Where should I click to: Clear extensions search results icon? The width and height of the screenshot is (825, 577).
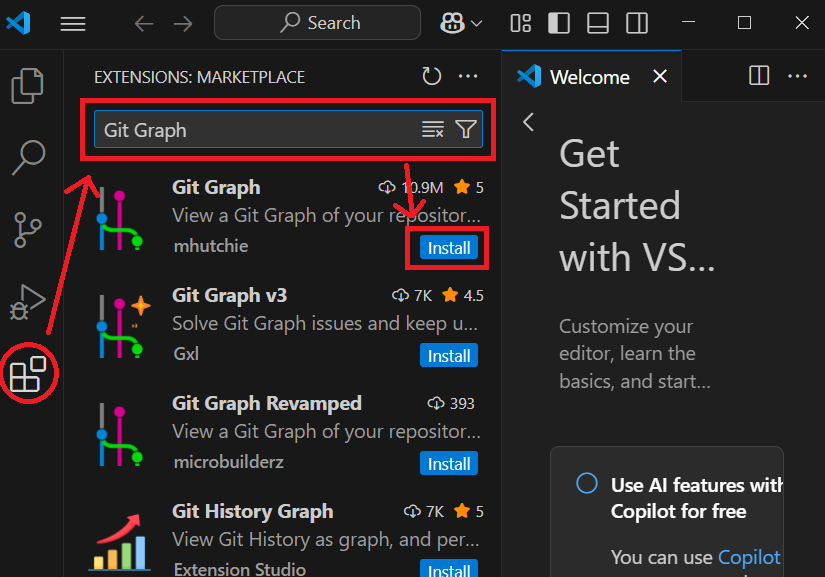(432, 129)
